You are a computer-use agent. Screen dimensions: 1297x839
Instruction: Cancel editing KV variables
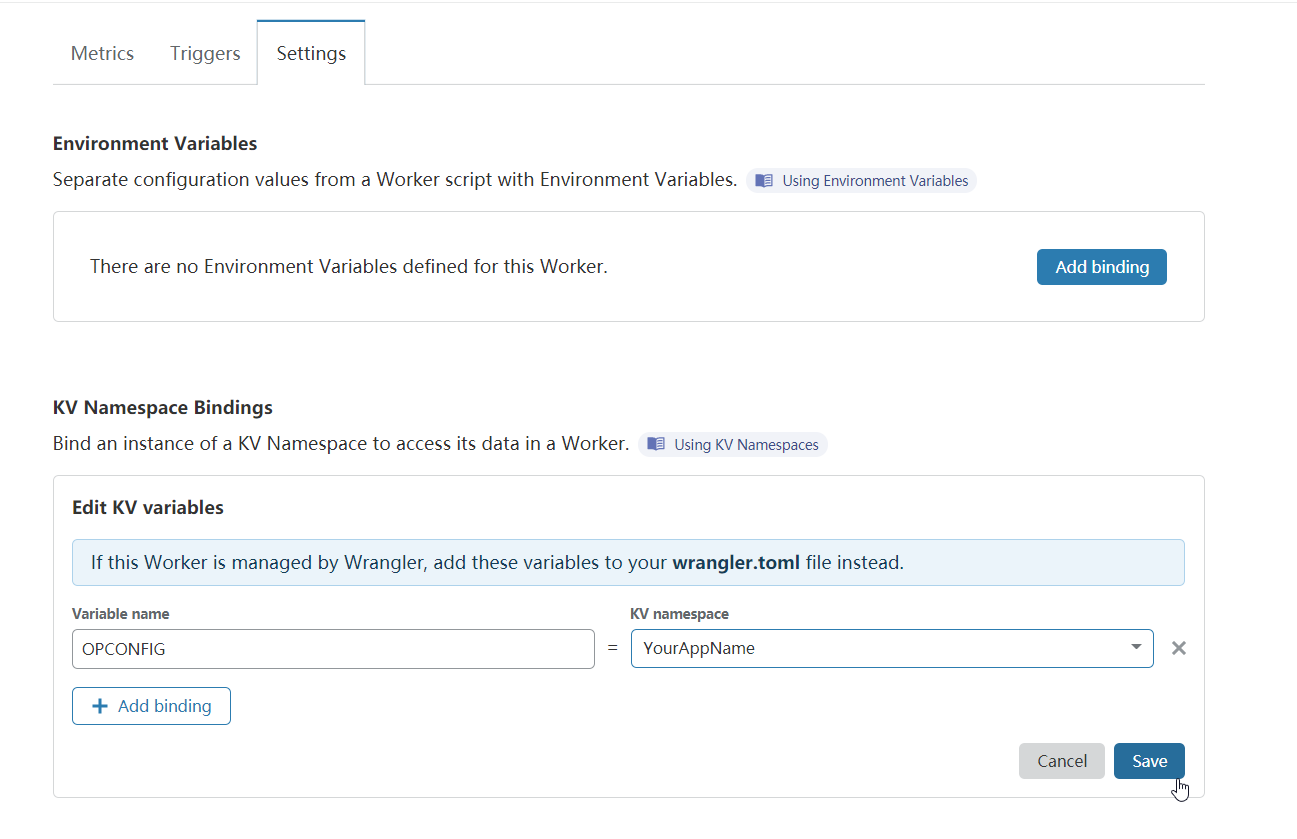1061,761
